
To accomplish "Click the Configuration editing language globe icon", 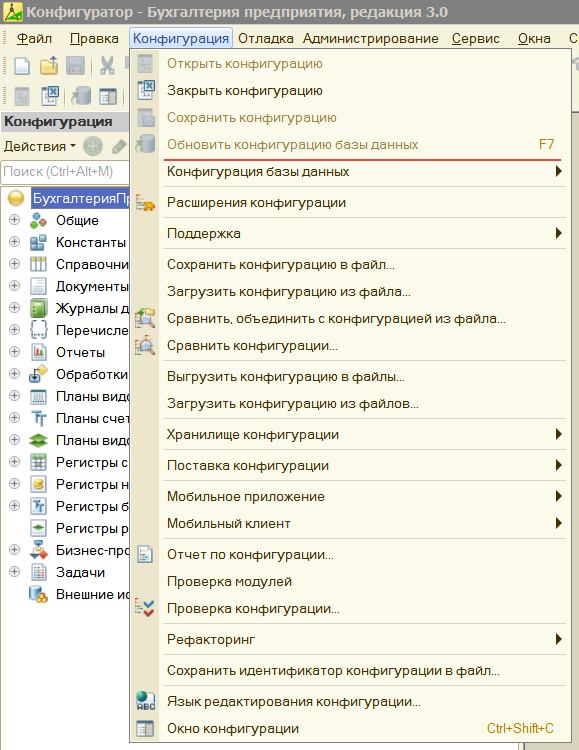I will coord(145,701).
